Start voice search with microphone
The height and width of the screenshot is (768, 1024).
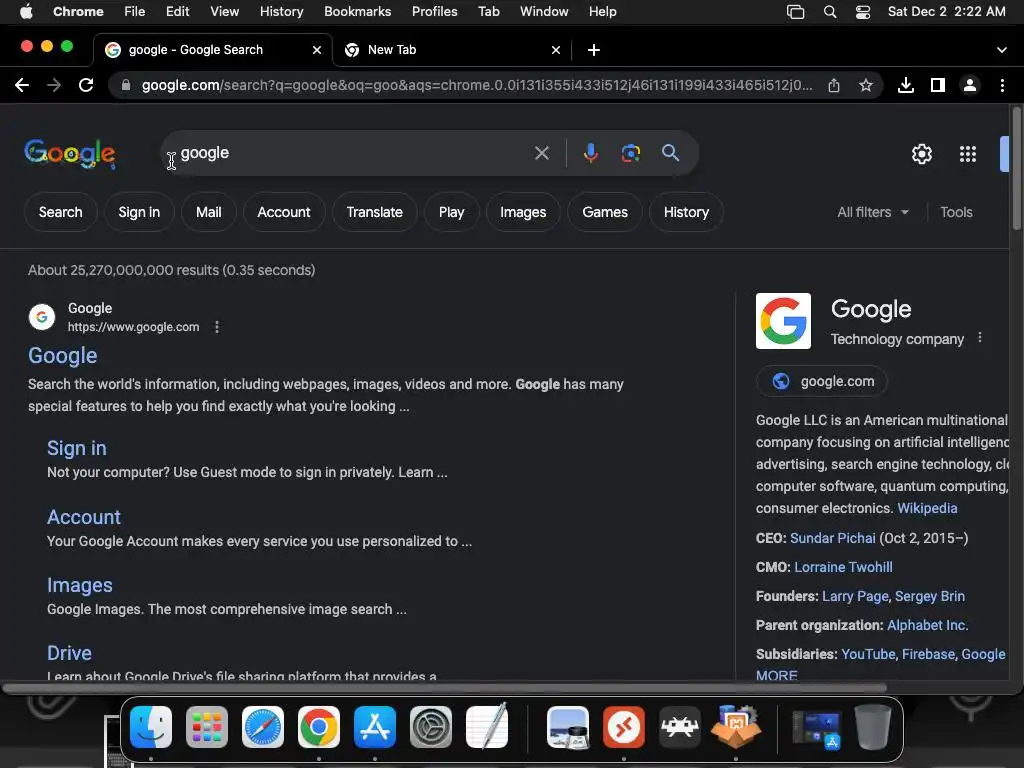point(590,153)
